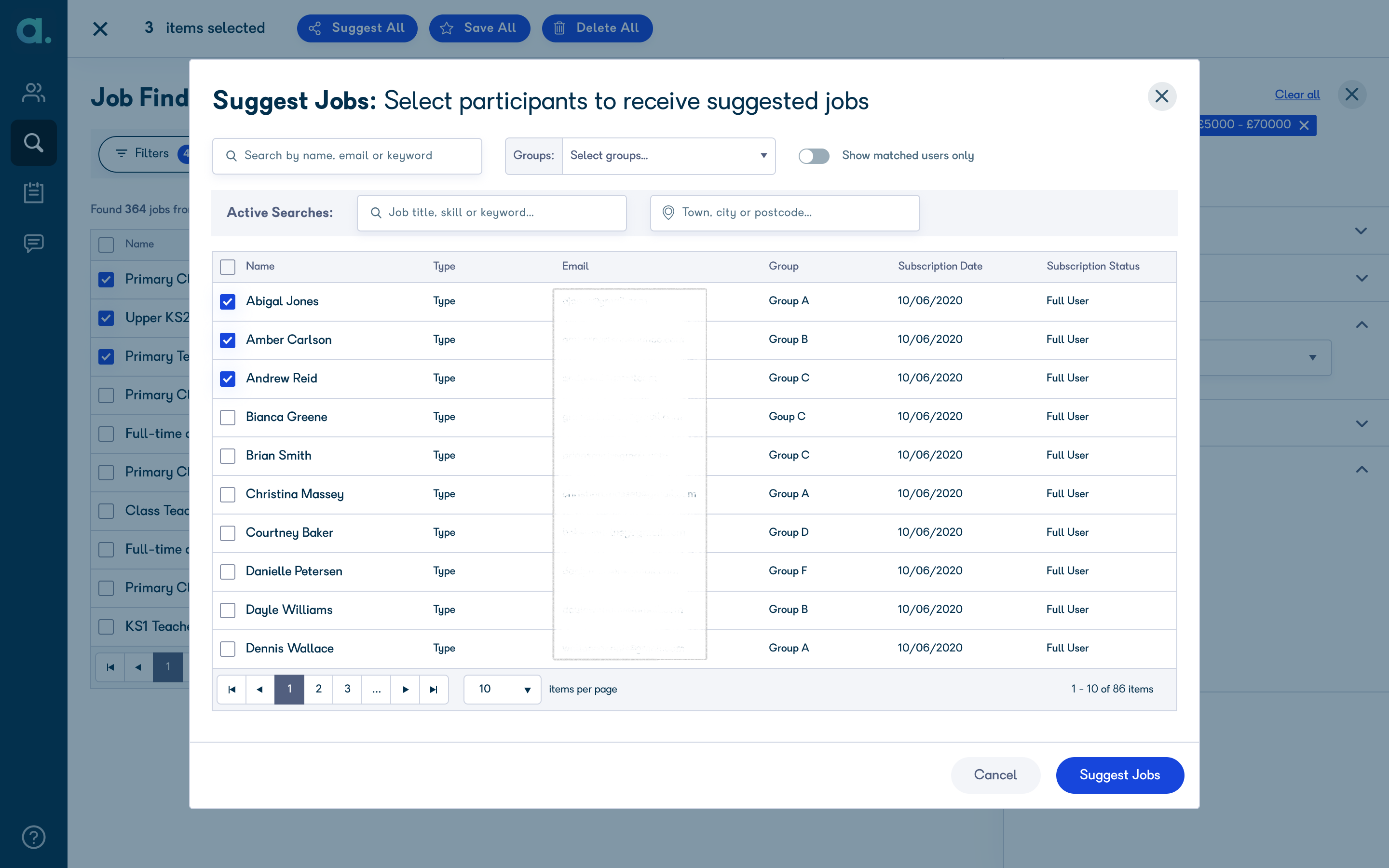Screen dimensions: 1389x868
Task: Sort by the Subscription Date column header
Action: coord(940,266)
